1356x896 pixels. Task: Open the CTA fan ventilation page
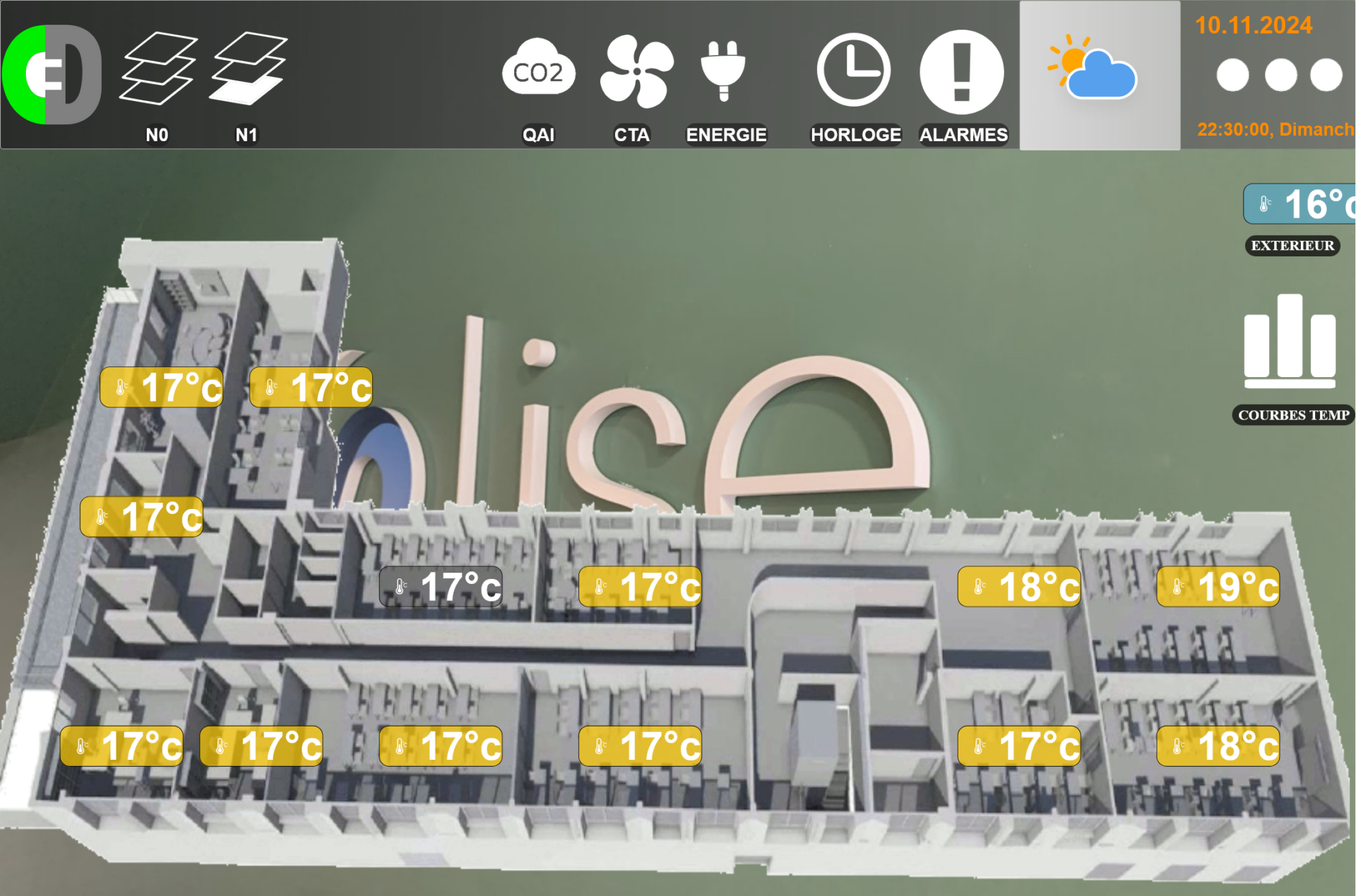pyautogui.click(x=636, y=71)
